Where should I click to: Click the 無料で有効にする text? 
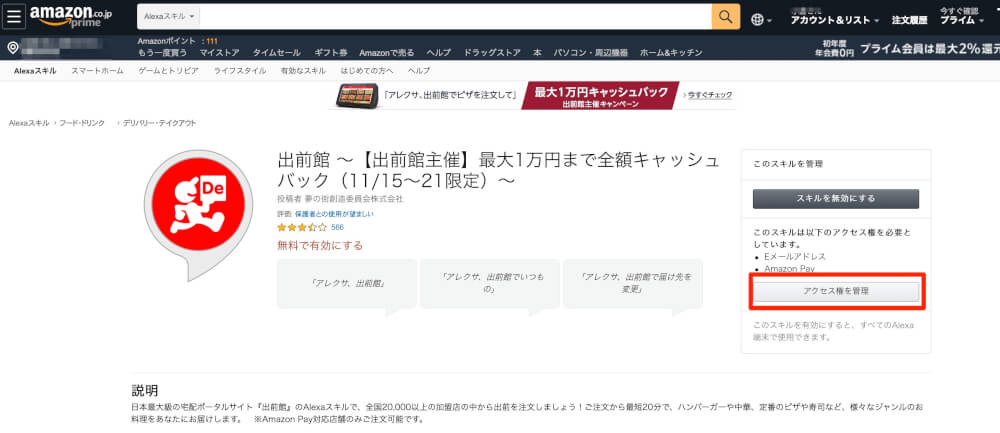pyautogui.click(x=320, y=246)
